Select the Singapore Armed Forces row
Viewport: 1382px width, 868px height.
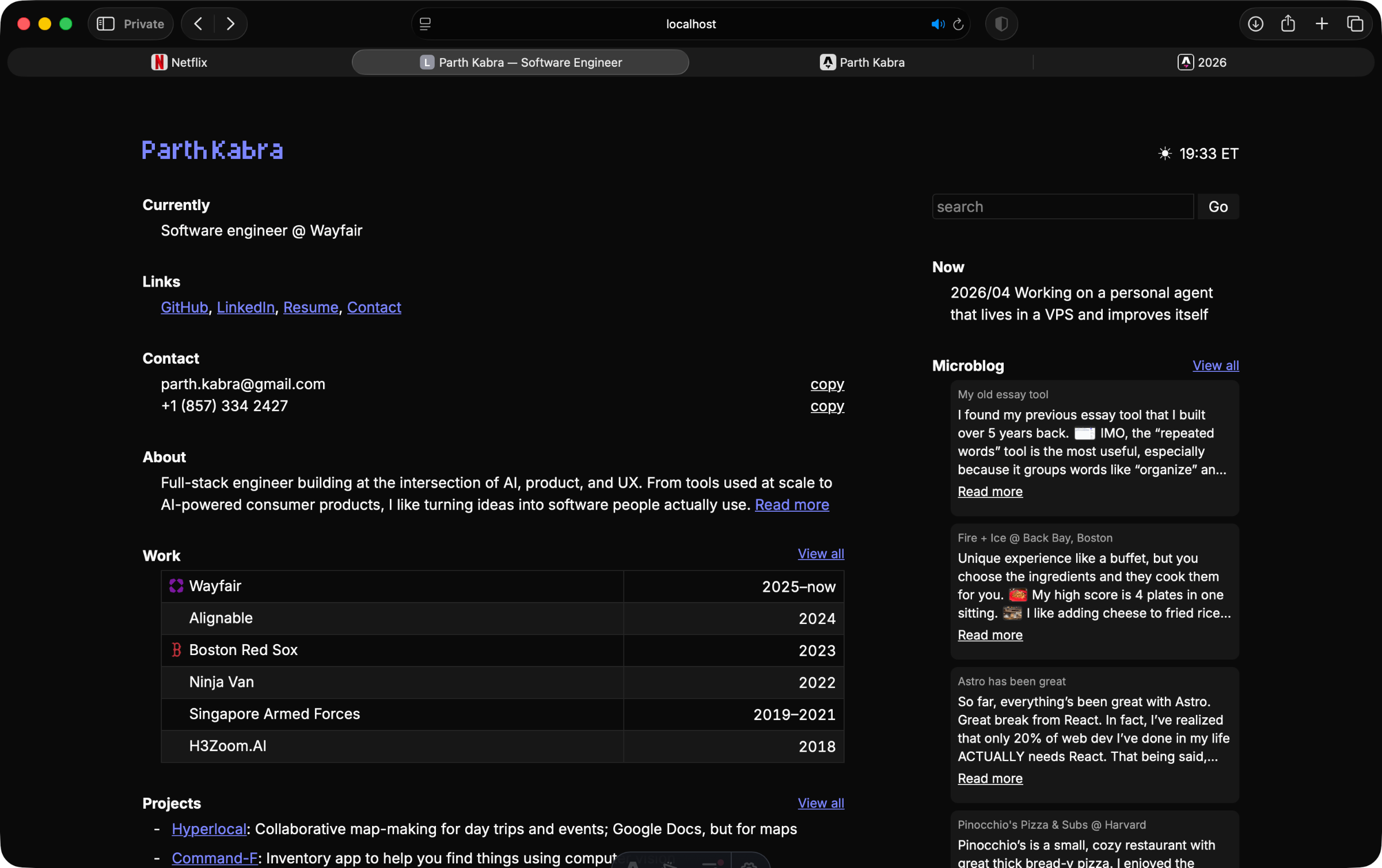click(x=502, y=714)
